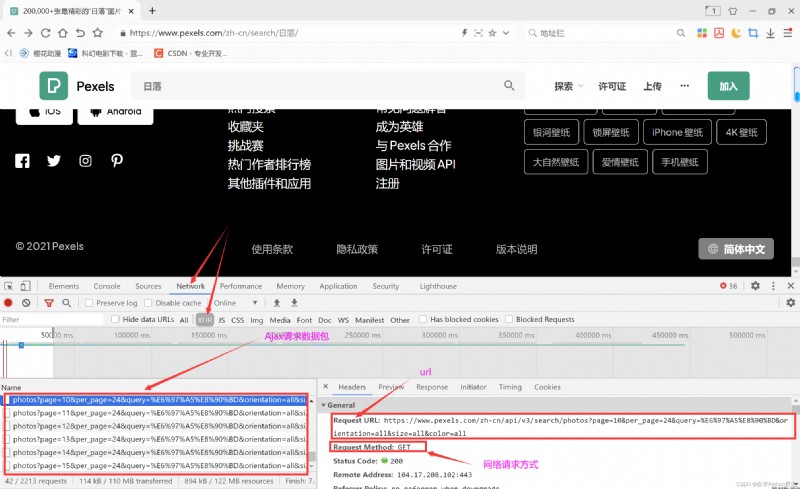Viewport: 800px width, 489px height.
Task: Open DevTools three-dot customize menu
Action: pos(773,286)
